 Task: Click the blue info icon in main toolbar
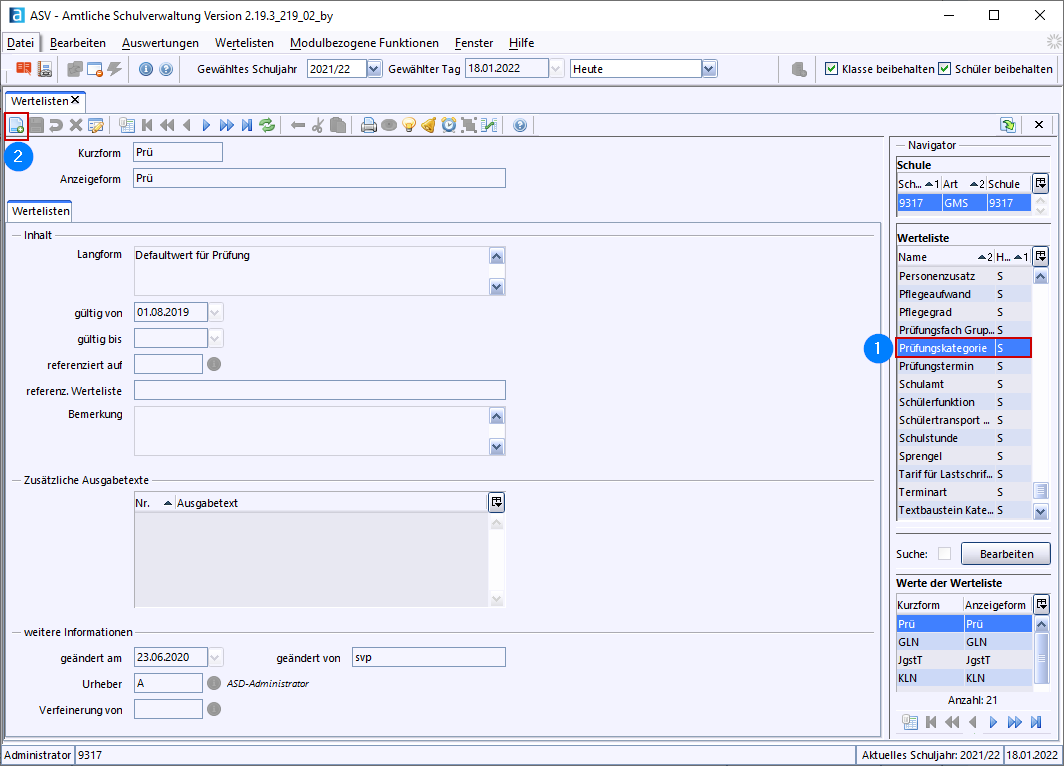[146, 69]
